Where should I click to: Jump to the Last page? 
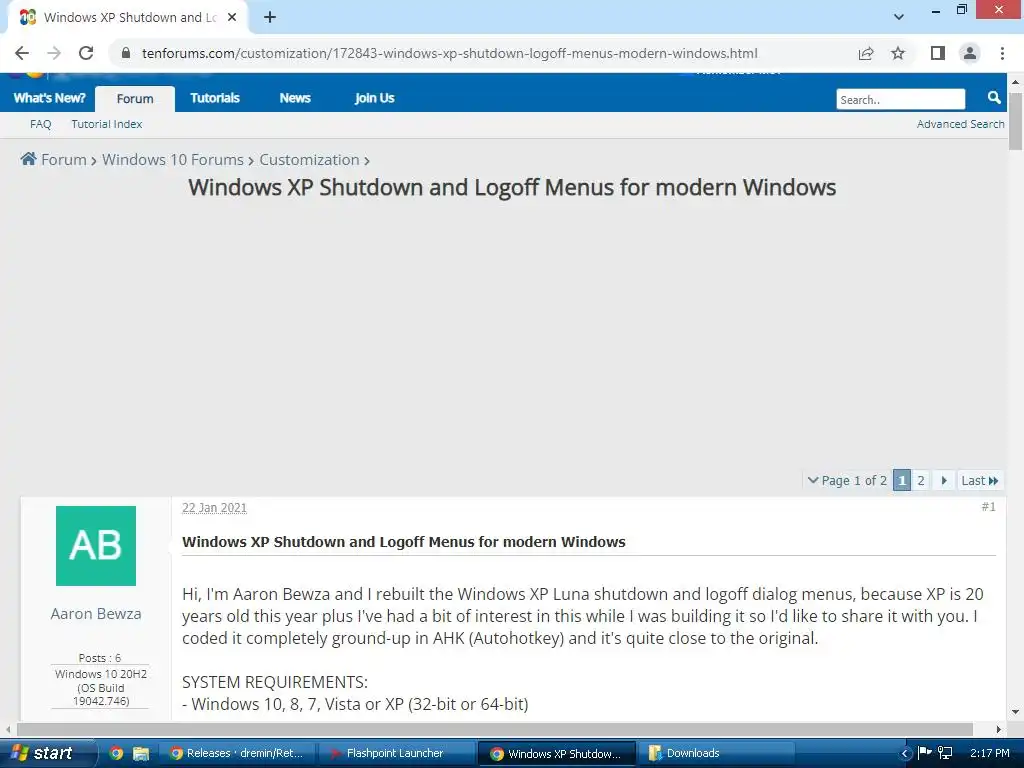tap(980, 481)
